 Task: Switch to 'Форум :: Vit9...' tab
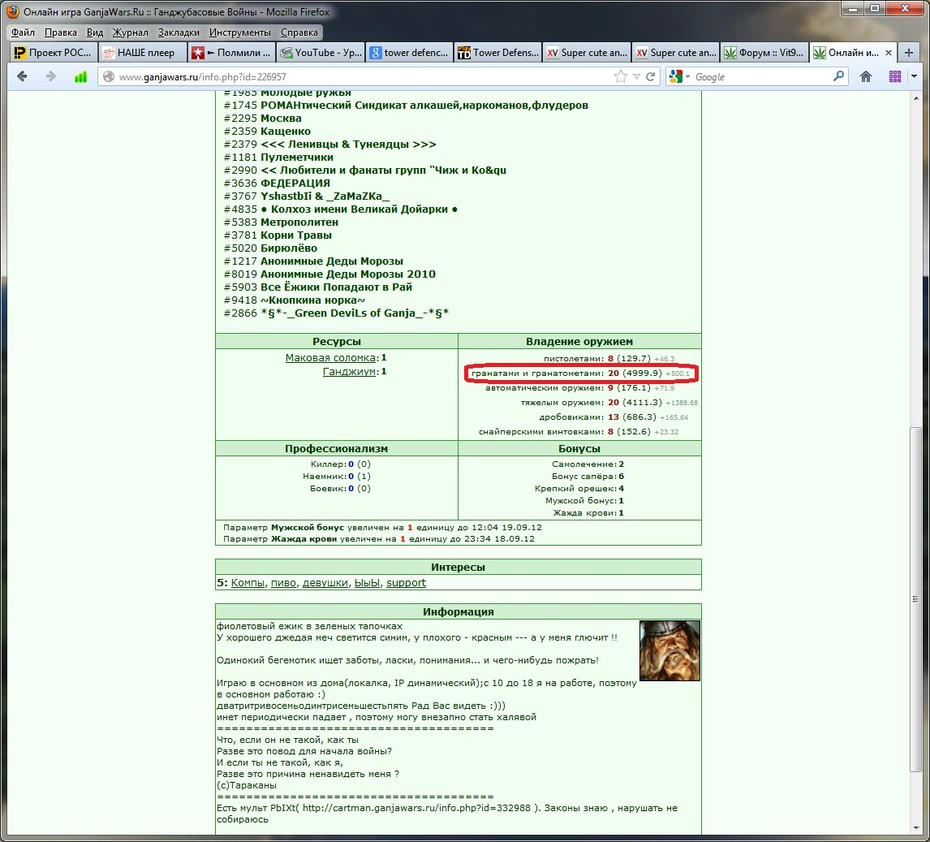coord(765,53)
